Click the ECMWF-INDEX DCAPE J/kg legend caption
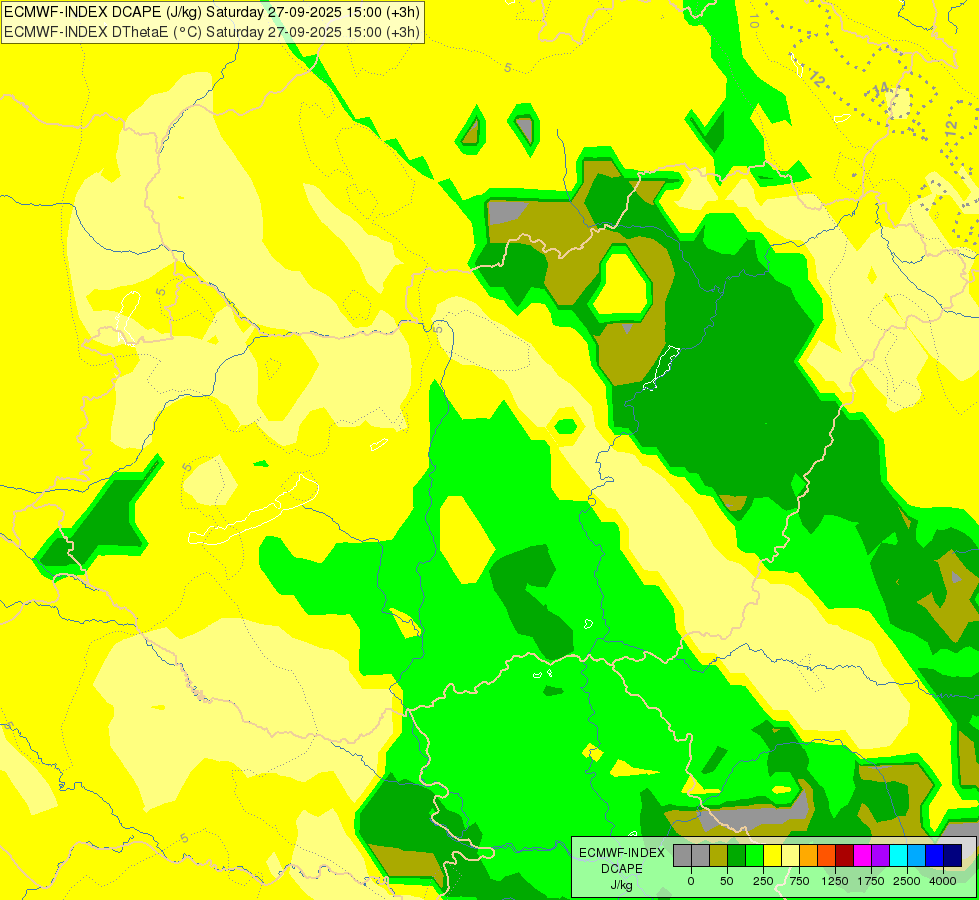 click(621, 869)
